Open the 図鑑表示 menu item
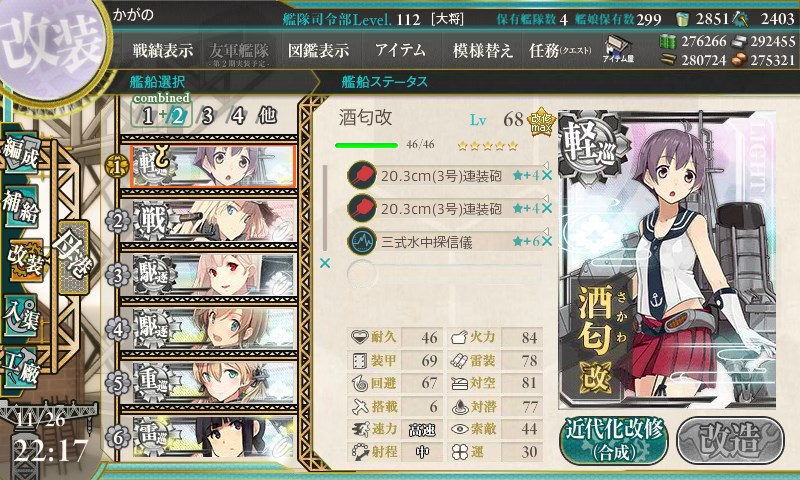800x480 pixels. point(318,50)
